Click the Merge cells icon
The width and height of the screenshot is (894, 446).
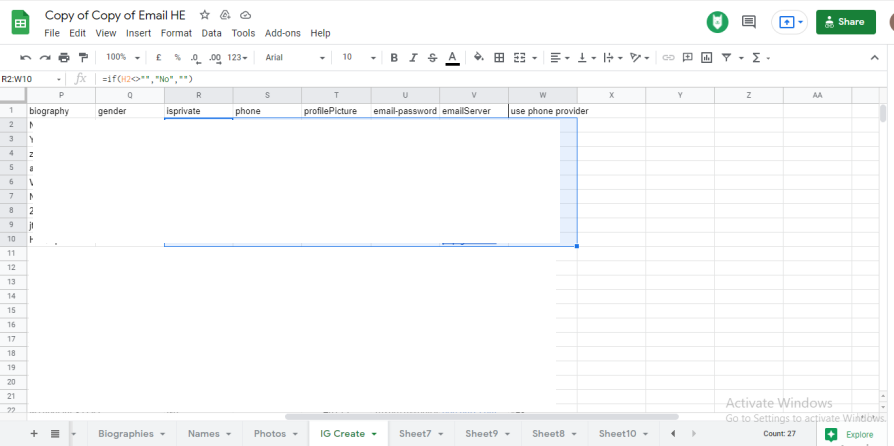[x=519, y=58]
